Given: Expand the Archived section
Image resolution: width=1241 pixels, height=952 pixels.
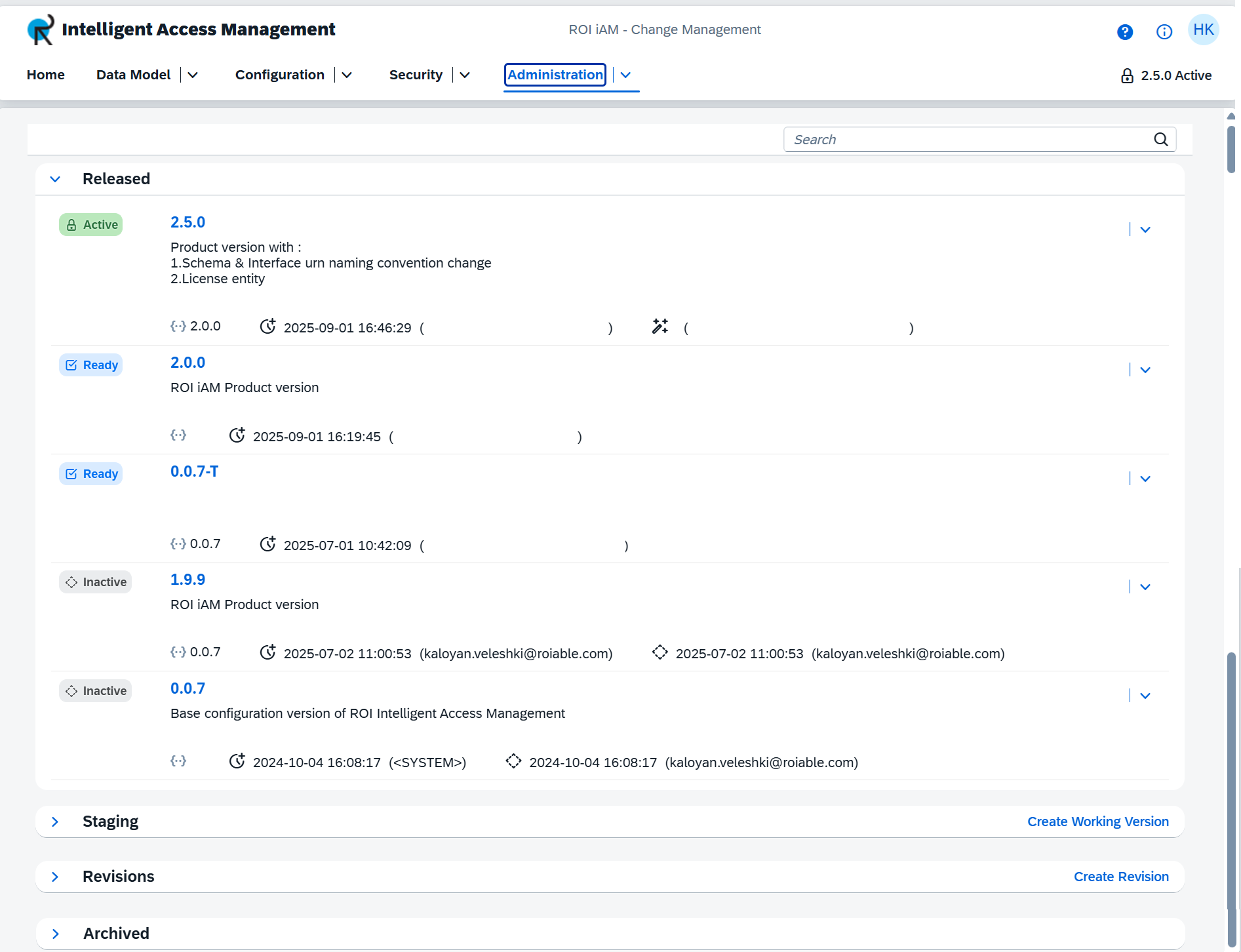Looking at the screenshot, I should pyautogui.click(x=56, y=934).
